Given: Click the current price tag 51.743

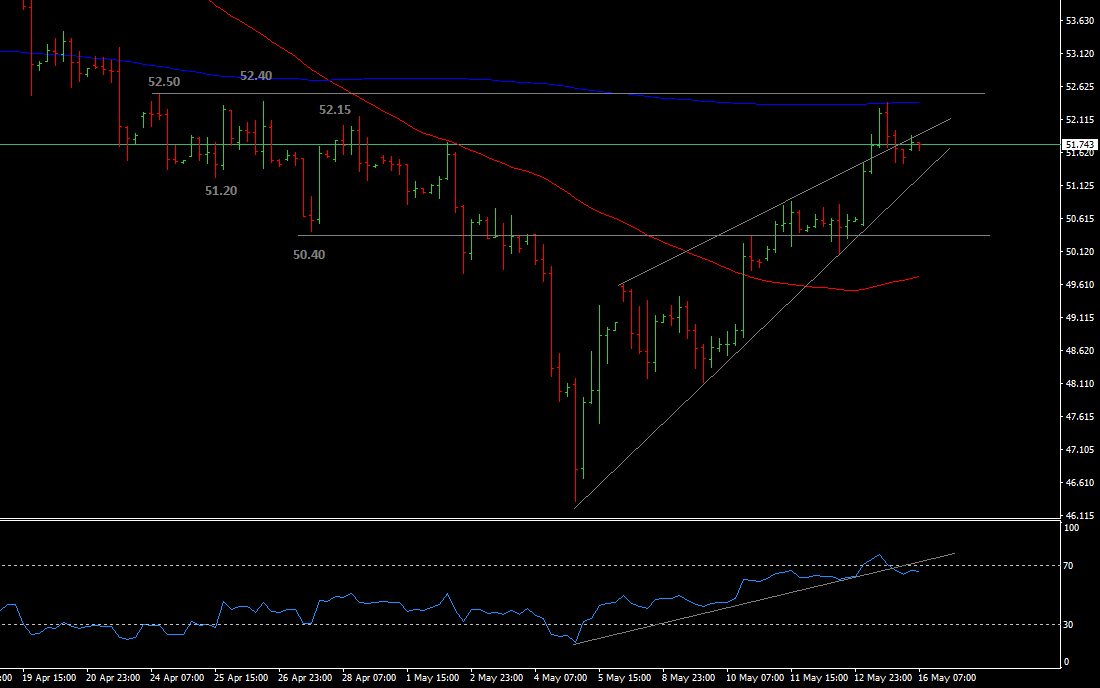Looking at the screenshot, I should pyautogui.click(x=1079, y=145).
